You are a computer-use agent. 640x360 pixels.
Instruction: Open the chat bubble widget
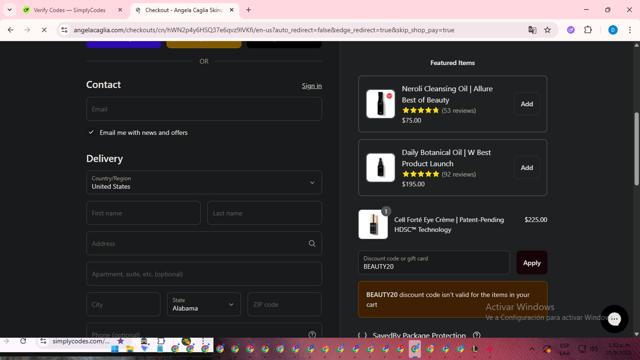(614, 319)
